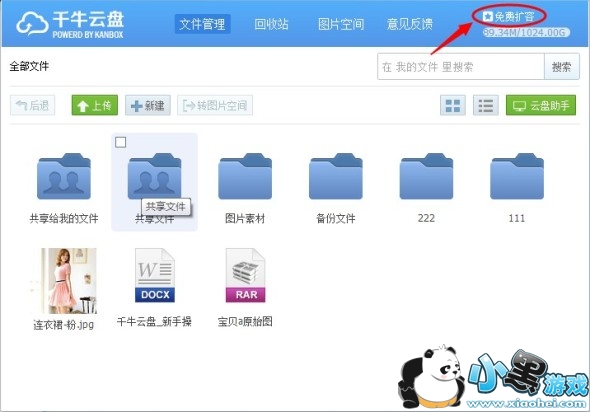Go to the 回收站 recycle bin tab
590x412 pixels.
coord(271,24)
